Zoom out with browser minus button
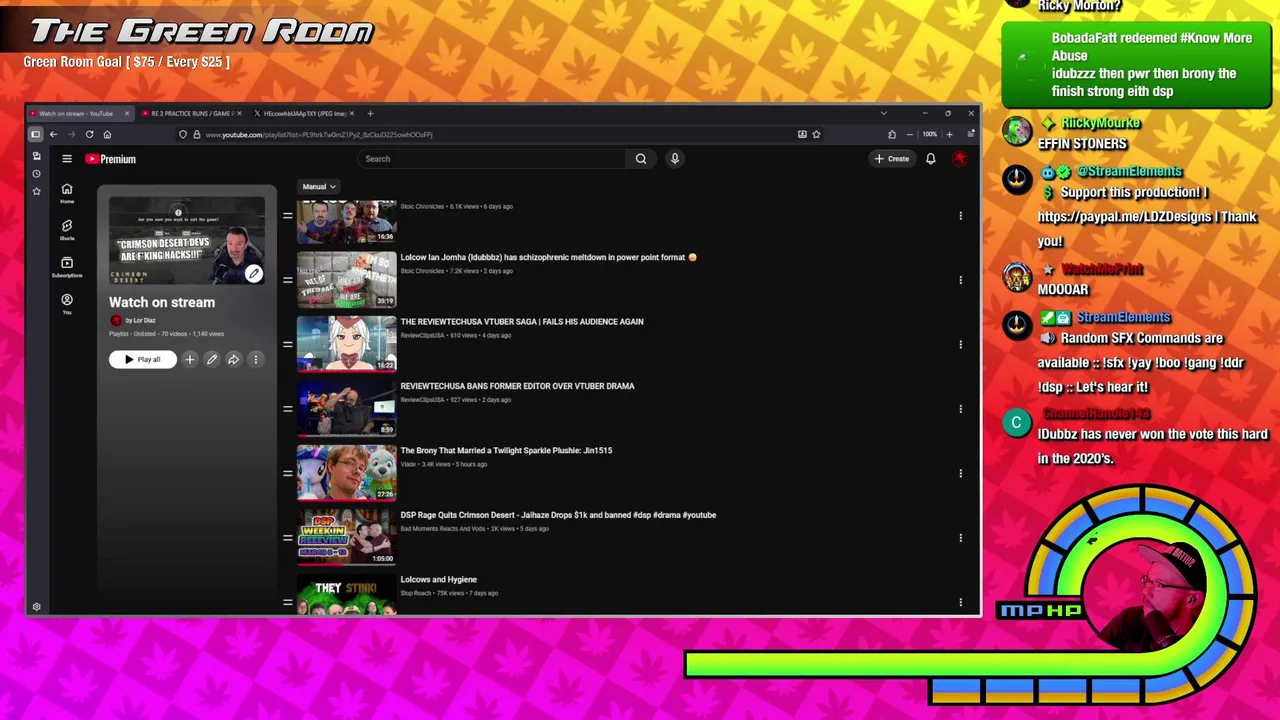Viewport: 1280px width, 720px height. 909,134
